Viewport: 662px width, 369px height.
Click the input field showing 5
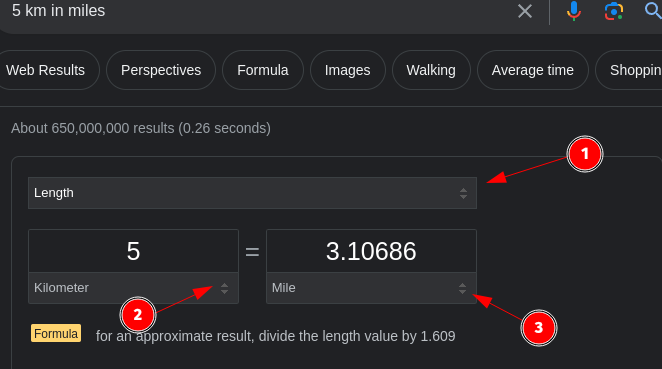coord(133,251)
